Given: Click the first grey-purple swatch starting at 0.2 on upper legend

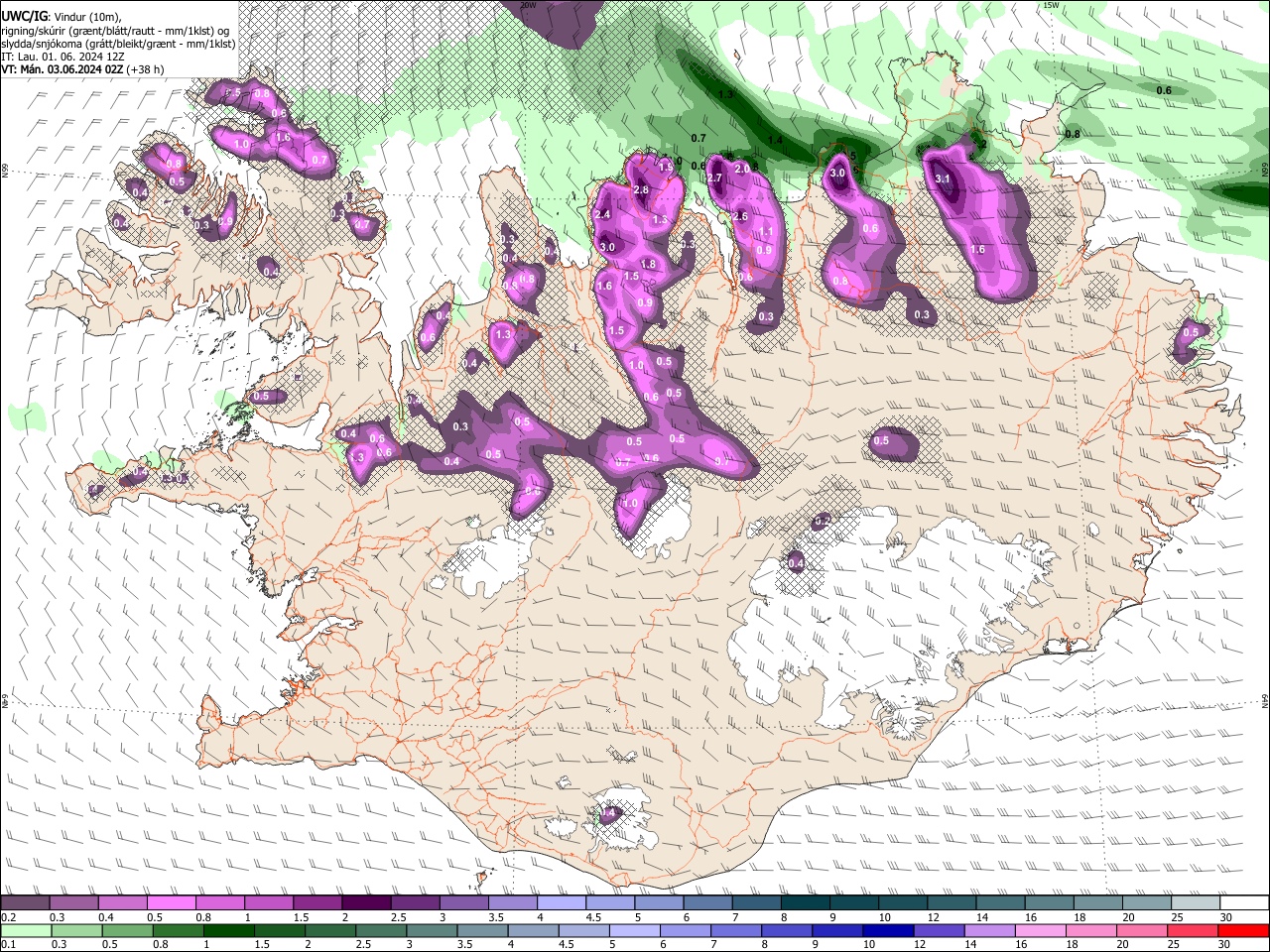Looking at the screenshot, I should [26, 903].
